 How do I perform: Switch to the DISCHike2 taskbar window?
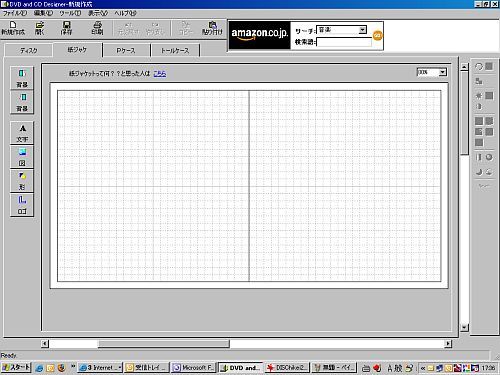pos(287,368)
